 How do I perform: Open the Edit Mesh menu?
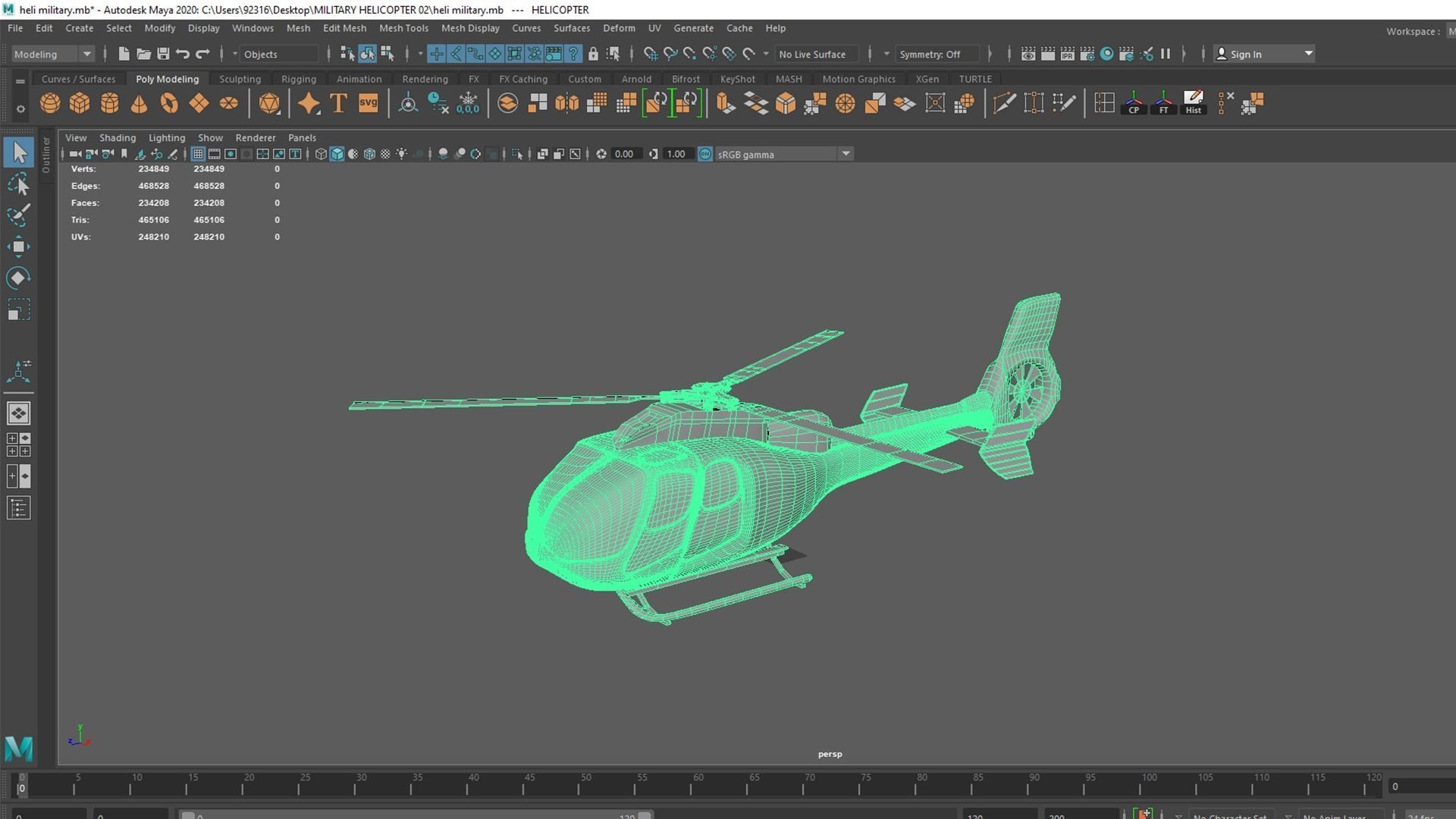344,28
